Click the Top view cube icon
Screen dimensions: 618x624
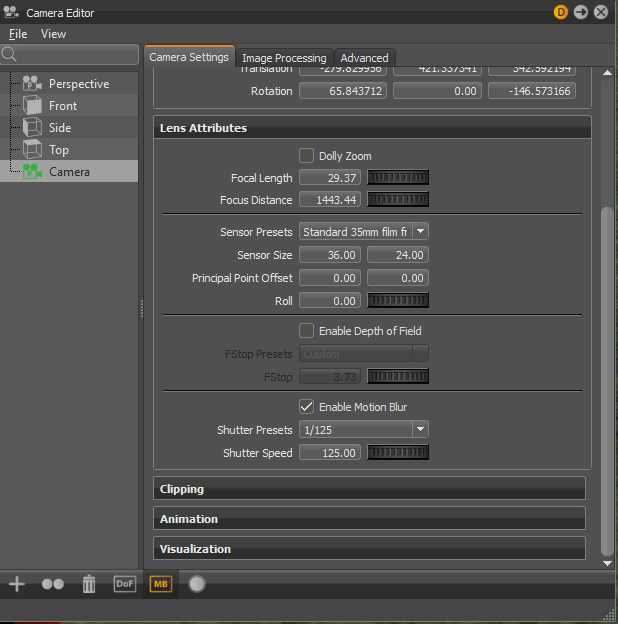32,149
